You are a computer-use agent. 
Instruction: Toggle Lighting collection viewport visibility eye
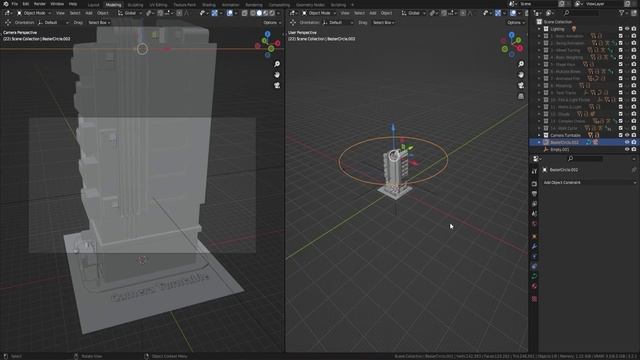pyautogui.click(x=627, y=29)
